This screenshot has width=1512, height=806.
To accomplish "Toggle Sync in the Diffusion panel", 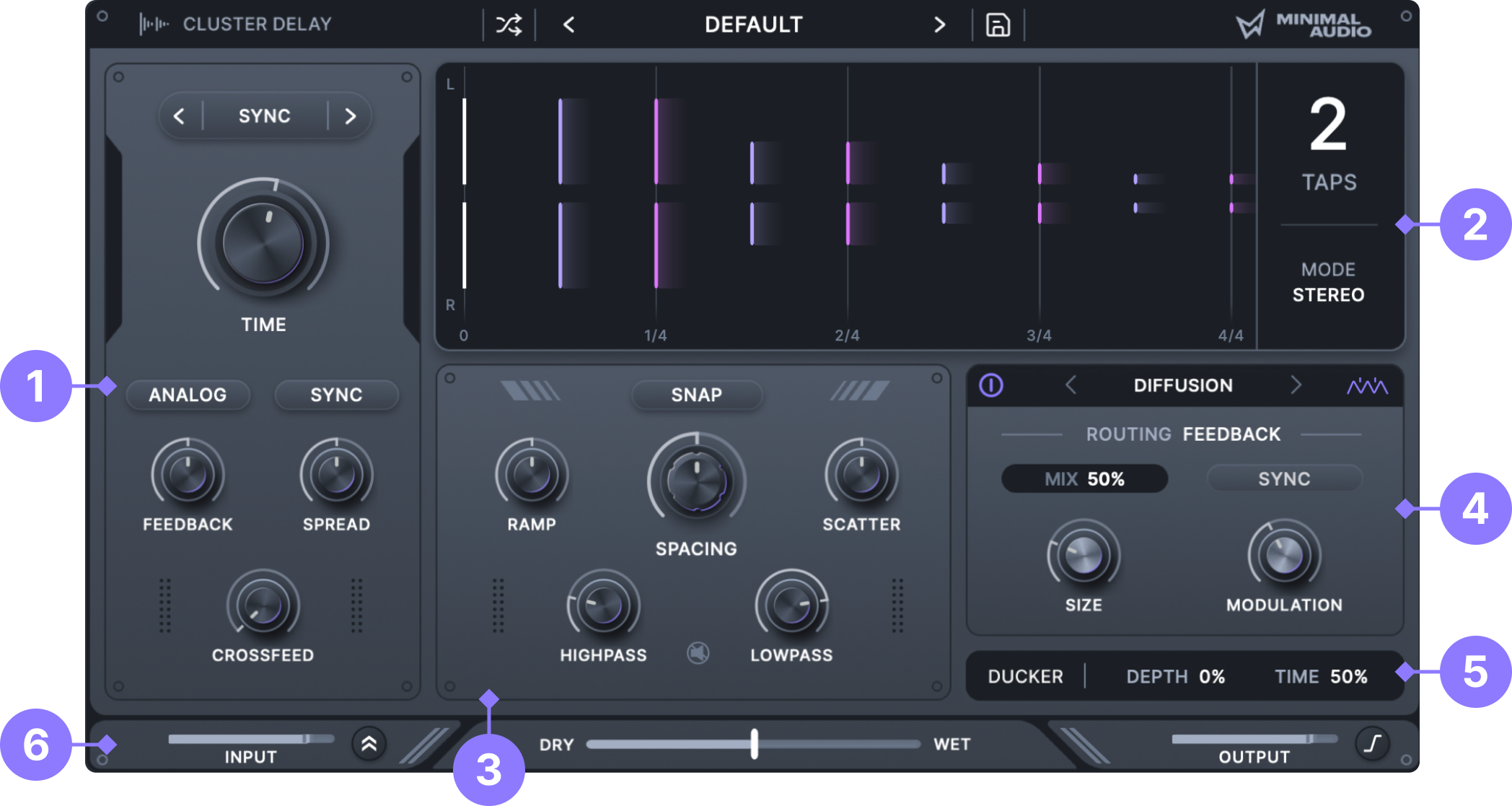I will coord(1283,478).
